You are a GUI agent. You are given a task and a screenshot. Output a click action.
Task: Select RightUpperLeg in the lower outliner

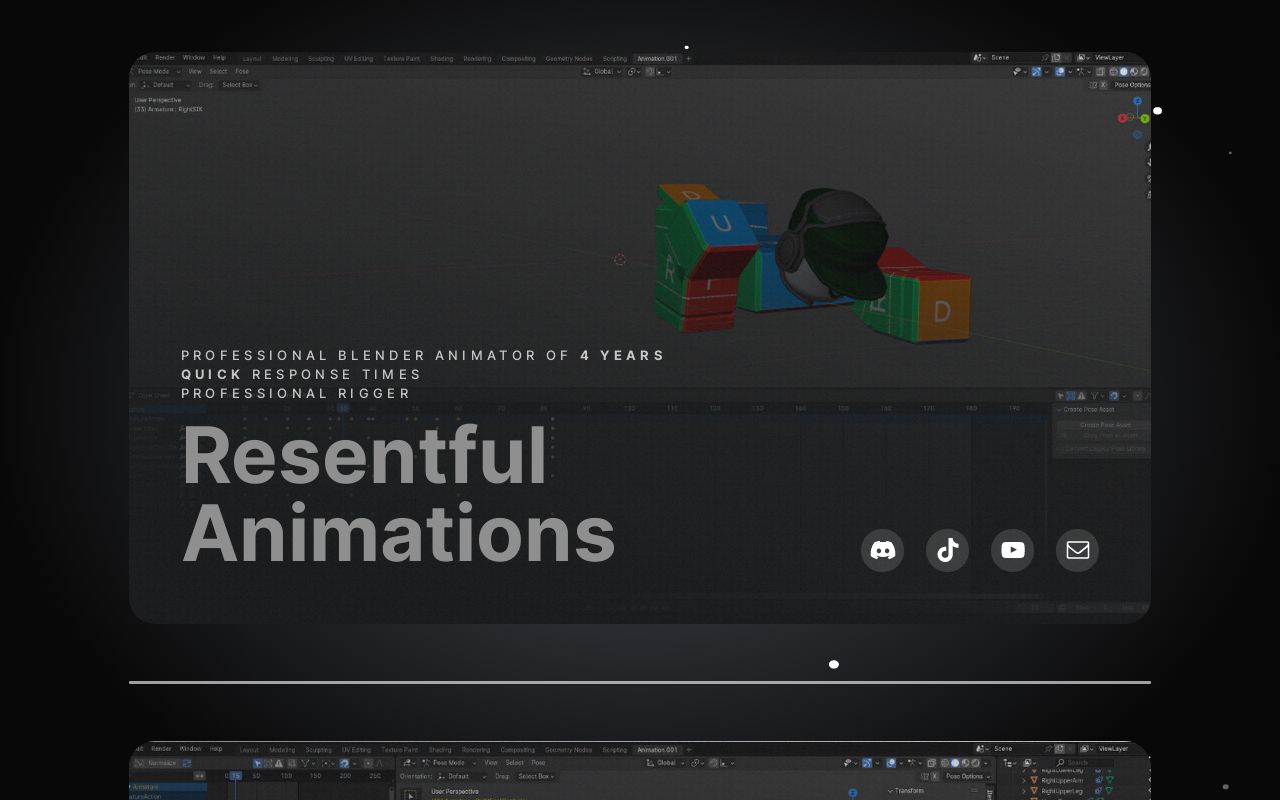(1062, 790)
